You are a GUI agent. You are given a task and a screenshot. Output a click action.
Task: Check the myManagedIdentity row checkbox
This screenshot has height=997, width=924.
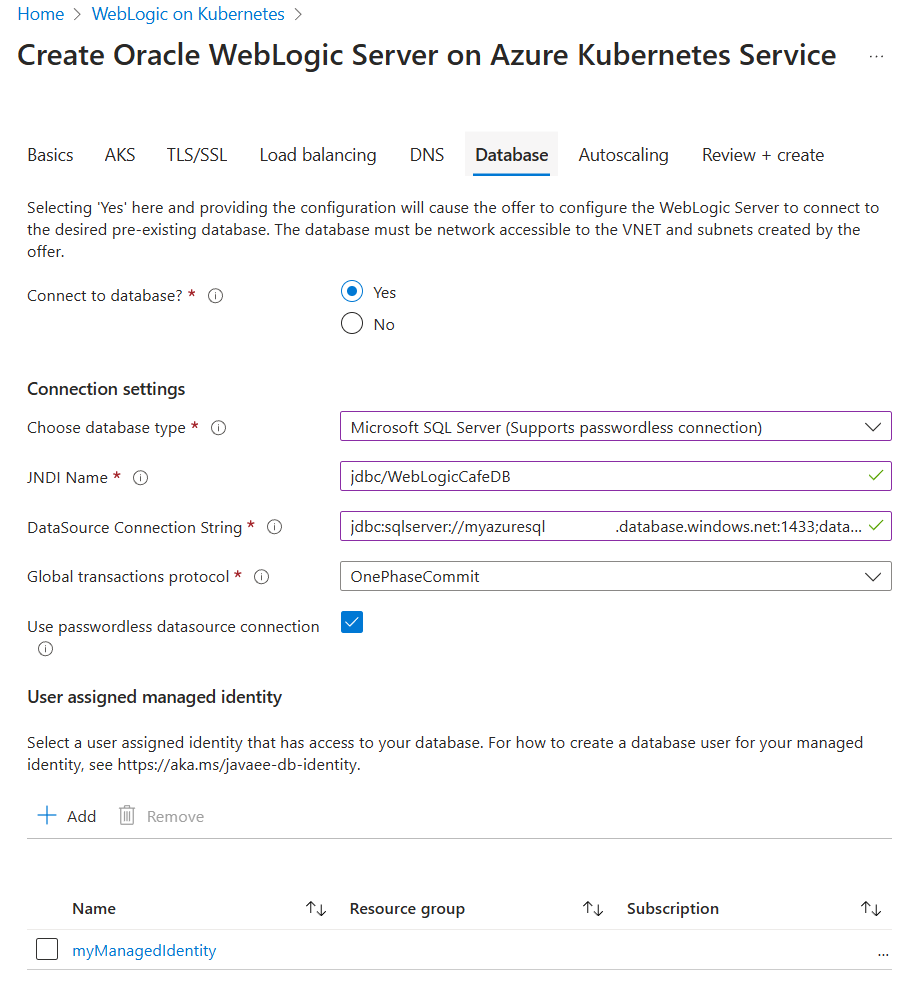pyautogui.click(x=47, y=949)
